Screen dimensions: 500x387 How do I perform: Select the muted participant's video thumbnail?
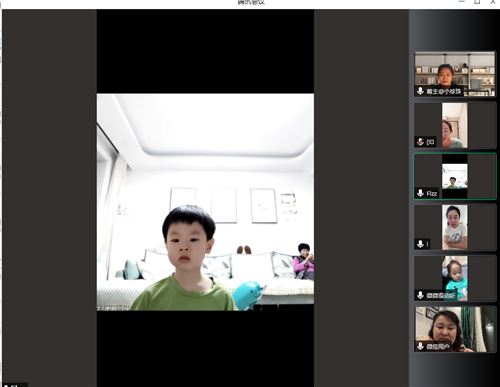click(x=455, y=125)
